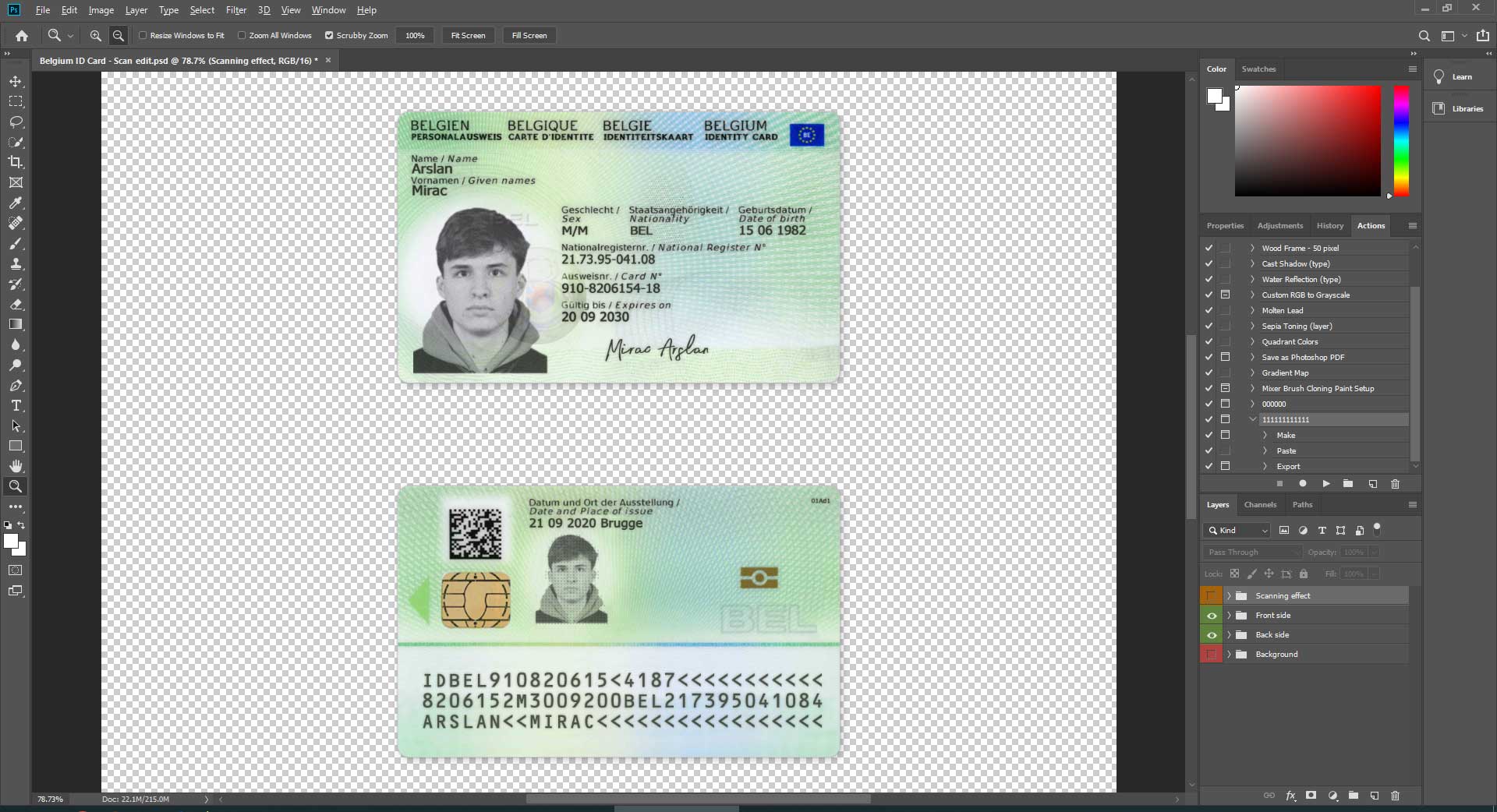Viewport: 1497px width, 812px height.
Task: Click the Fill Screen button
Action: tap(529, 35)
